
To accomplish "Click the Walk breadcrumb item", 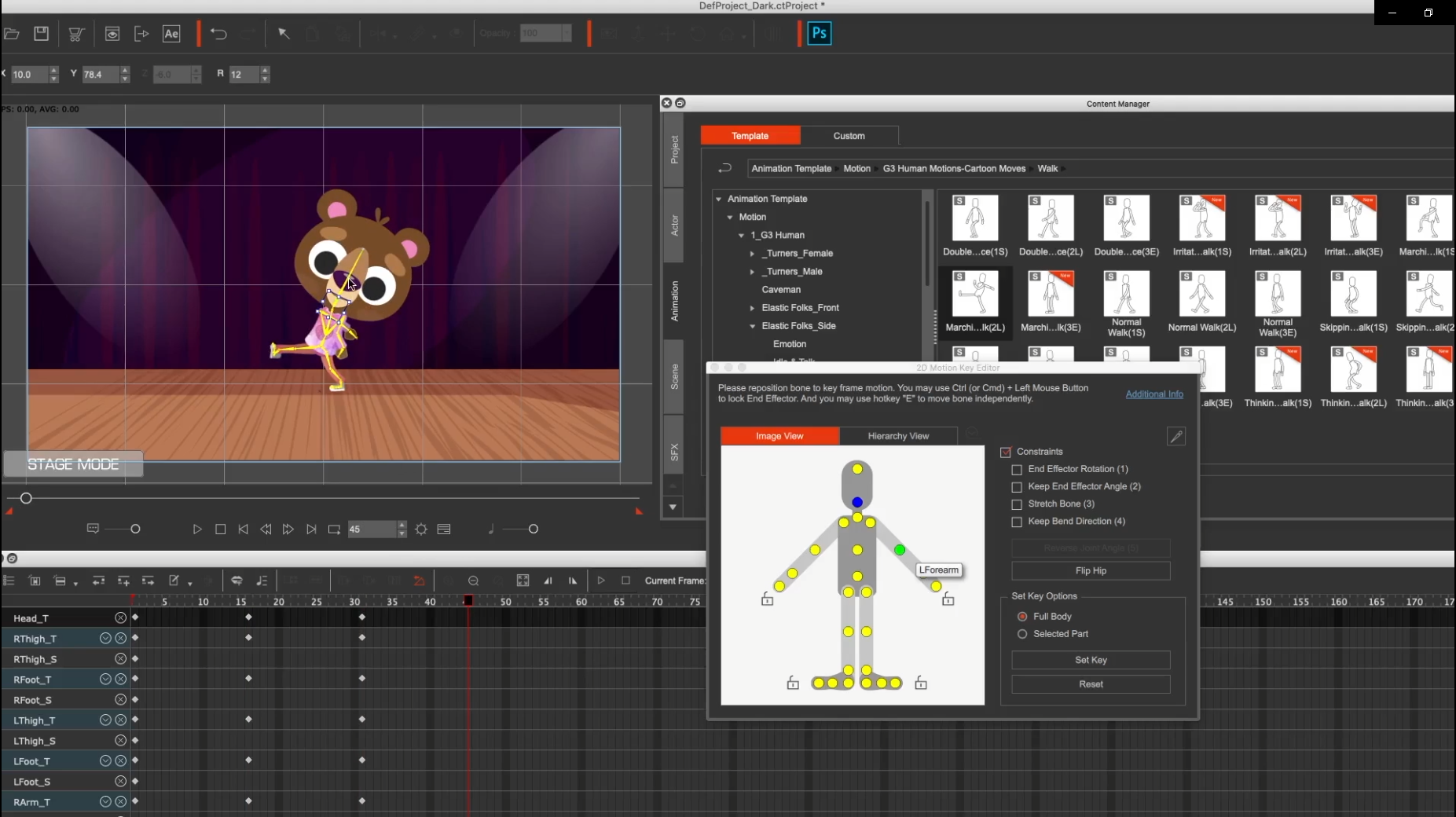I will (x=1047, y=168).
